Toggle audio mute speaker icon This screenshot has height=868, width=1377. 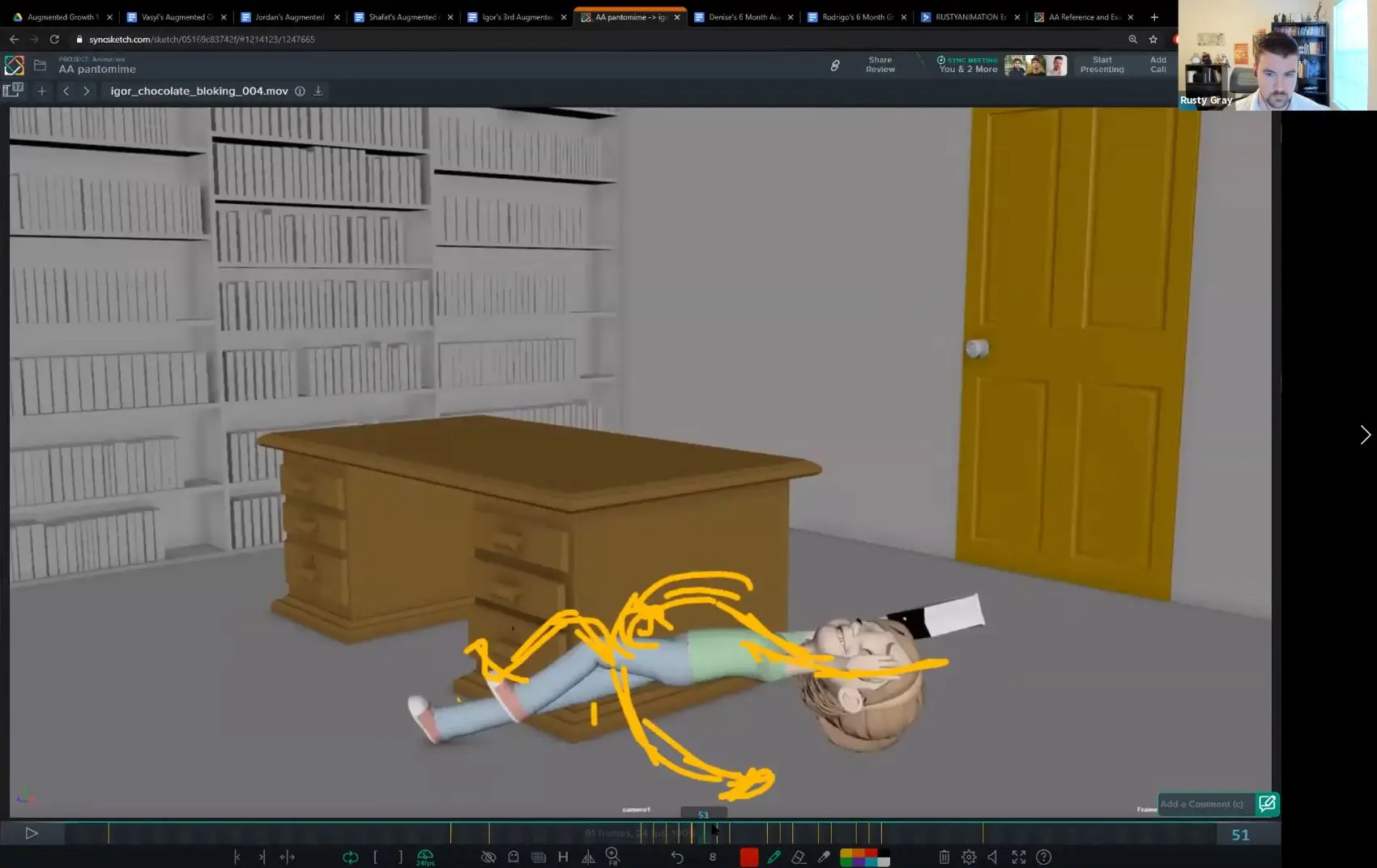click(x=993, y=857)
